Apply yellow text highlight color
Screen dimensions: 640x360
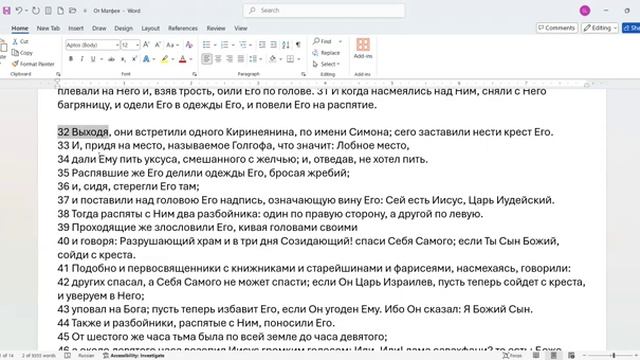pos(164,59)
